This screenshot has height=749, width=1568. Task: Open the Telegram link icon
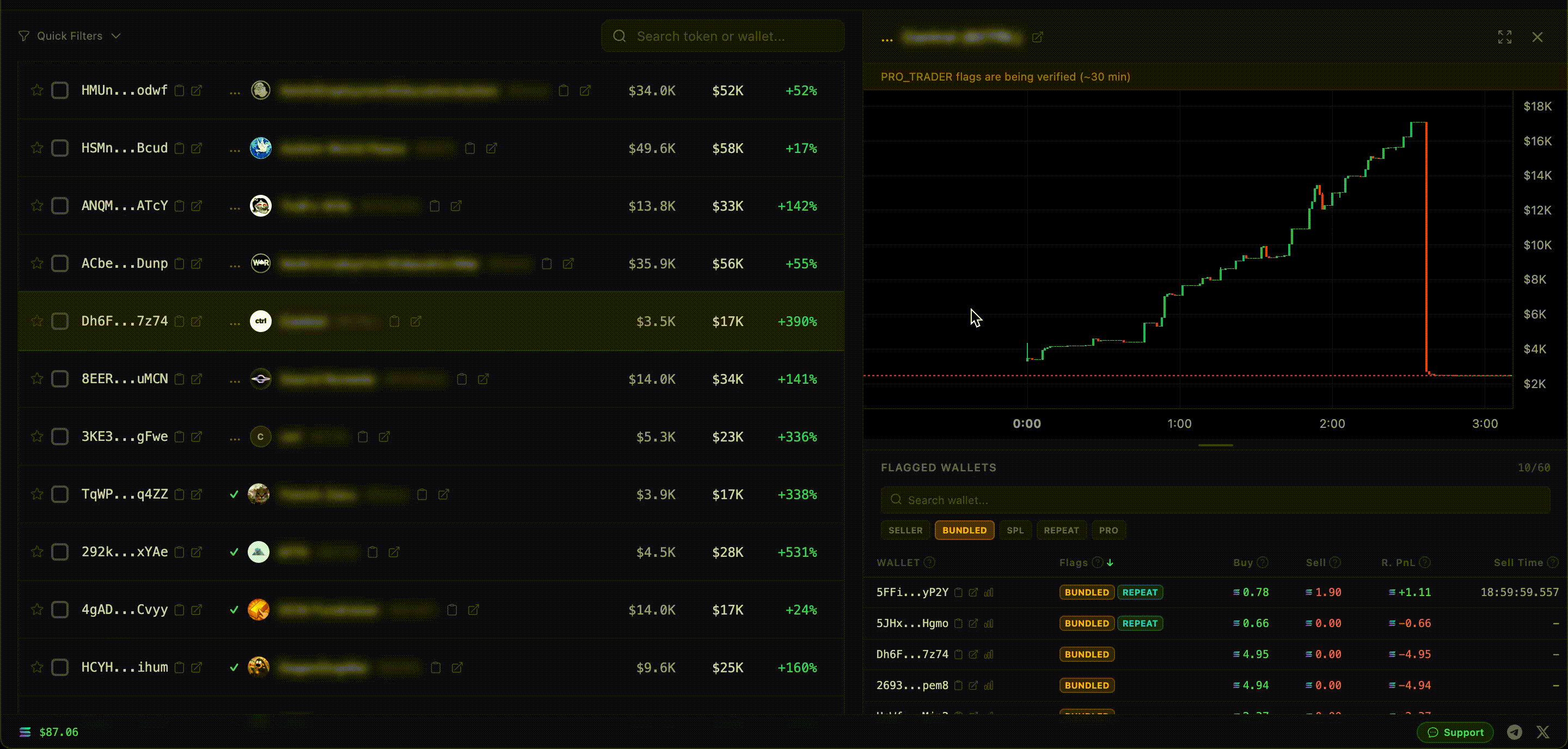[1515, 732]
